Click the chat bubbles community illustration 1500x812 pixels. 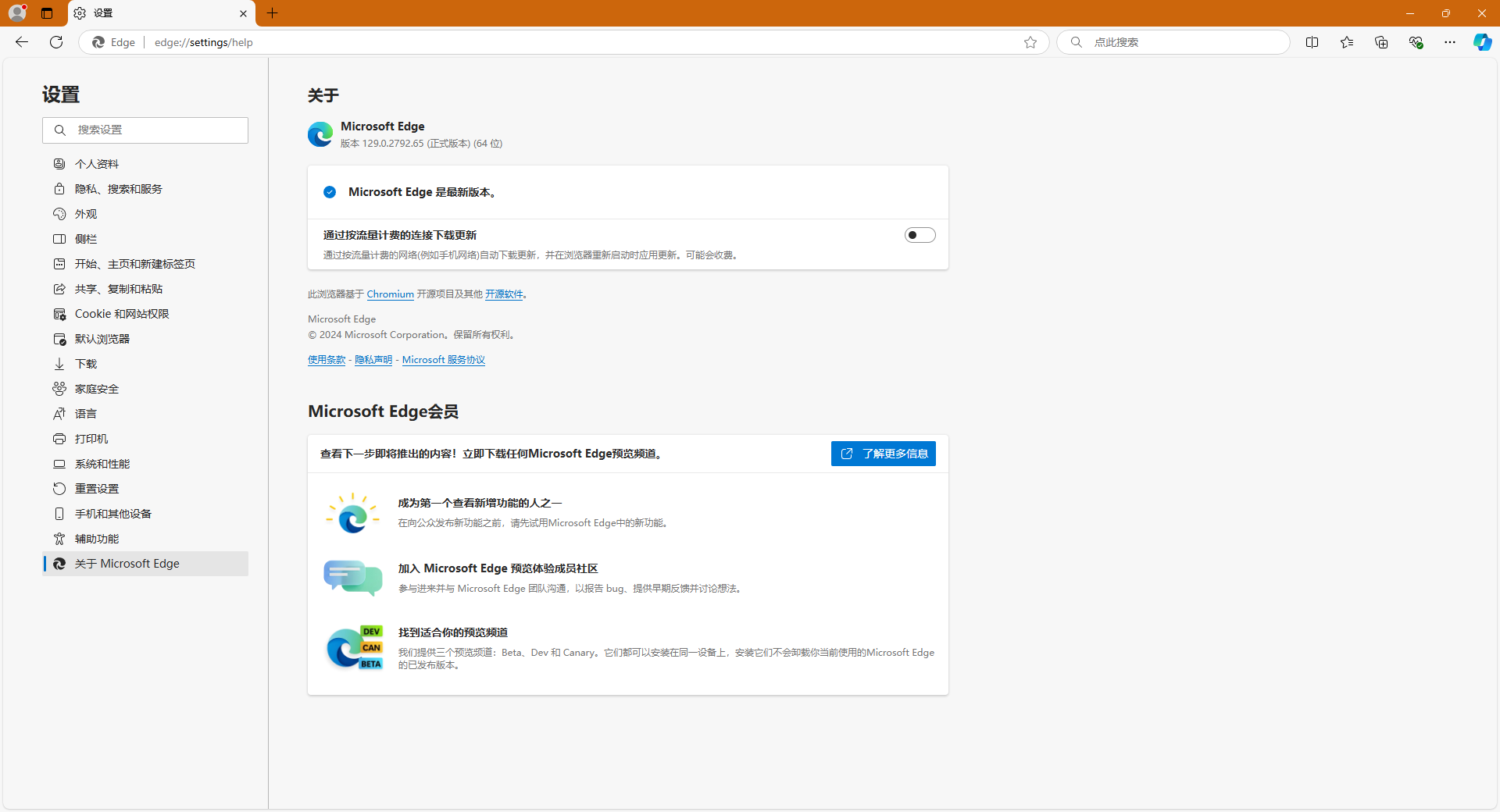[x=353, y=578]
